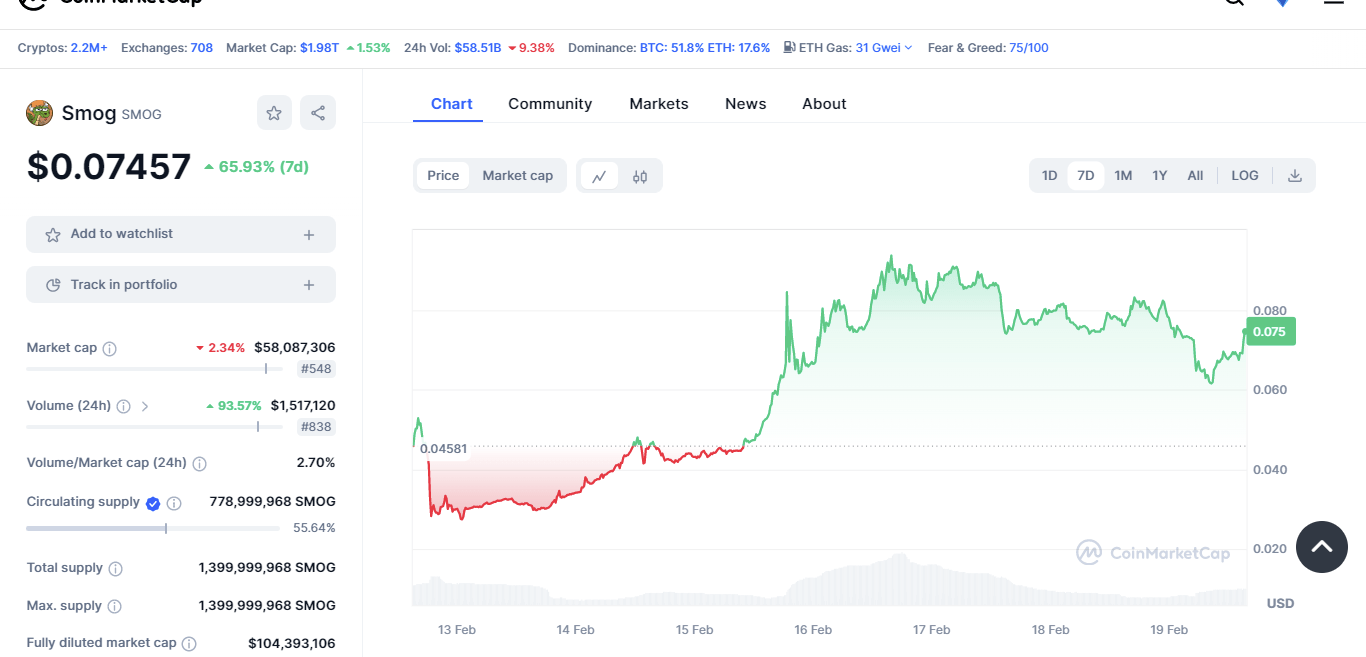Expand the Volume (24h) chevron arrow
This screenshot has width=1366, height=657.
[145, 407]
